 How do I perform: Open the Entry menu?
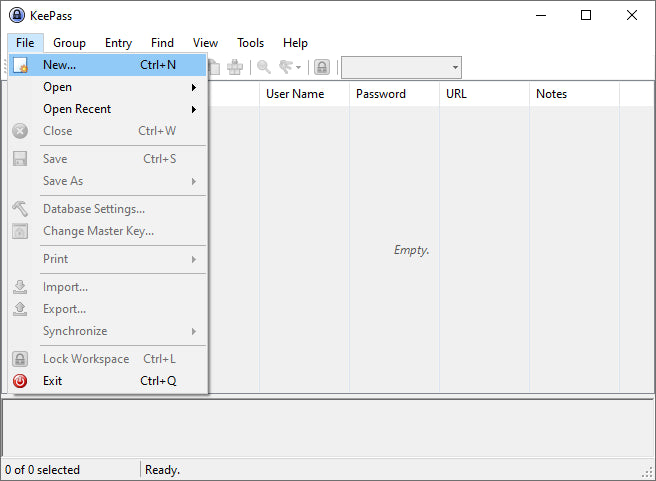(x=118, y=43)
